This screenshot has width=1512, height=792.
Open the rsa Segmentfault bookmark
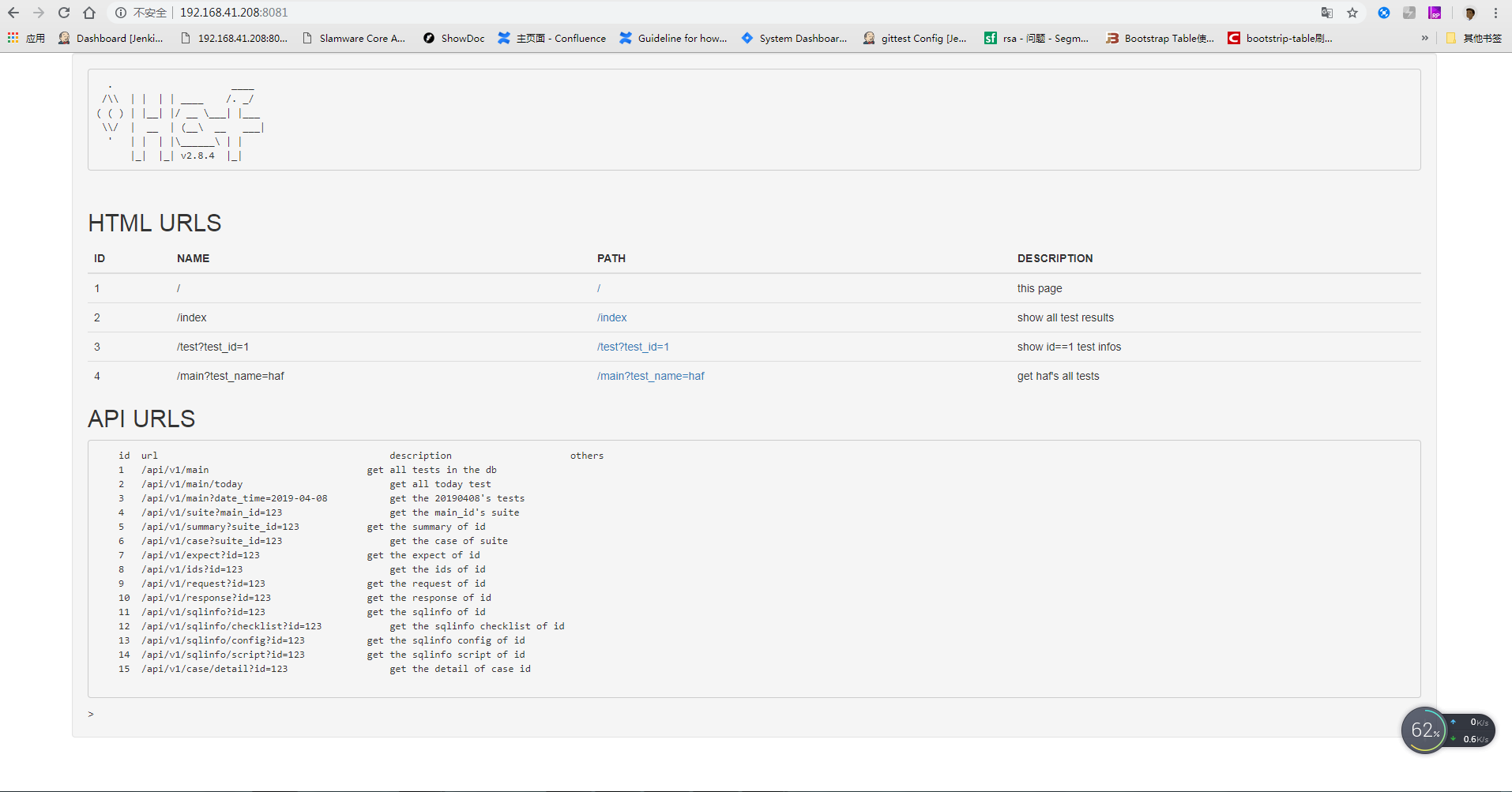tap(1036, 38)
